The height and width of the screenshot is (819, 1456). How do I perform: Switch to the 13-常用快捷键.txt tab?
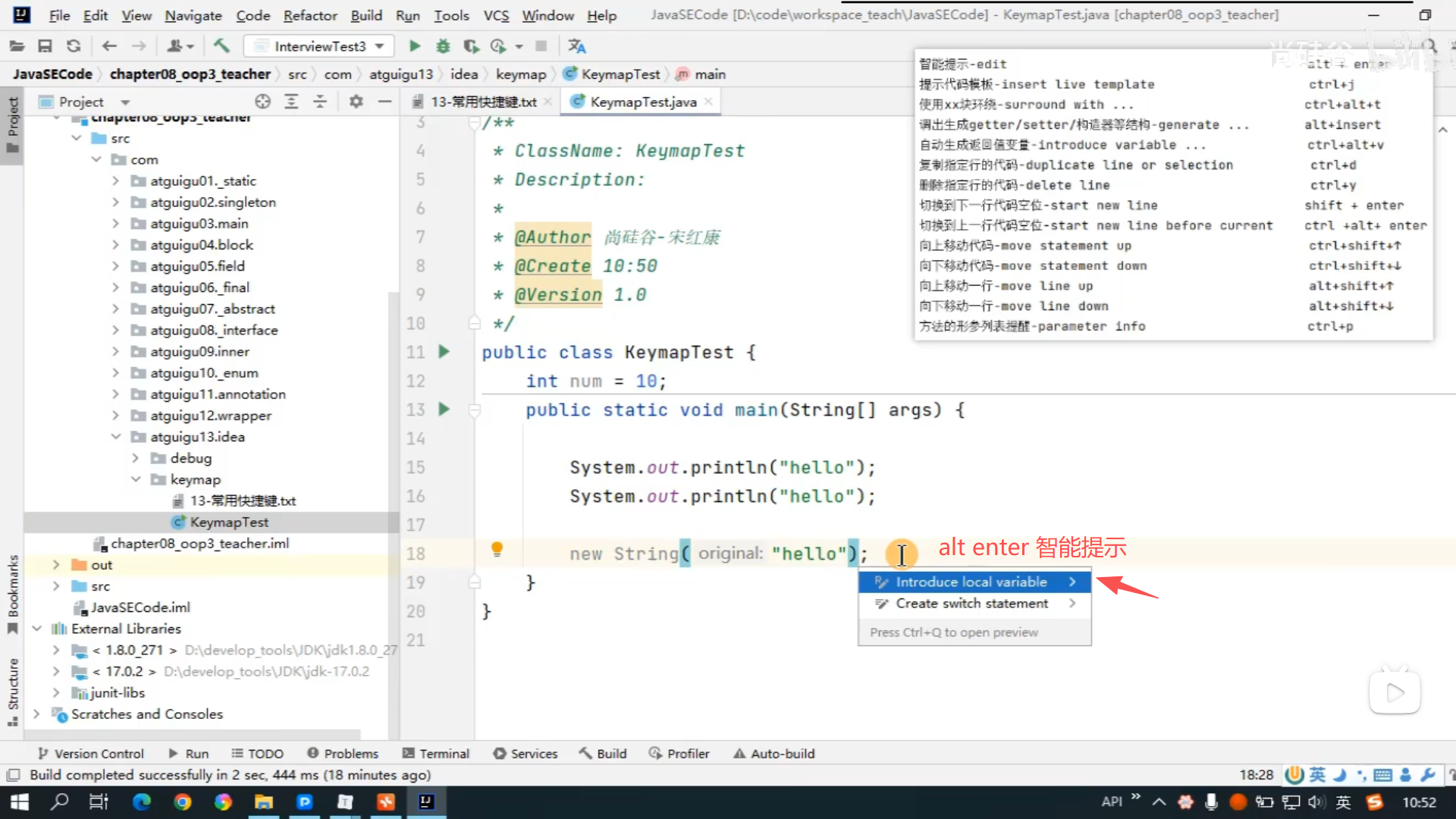click(482, 102)
